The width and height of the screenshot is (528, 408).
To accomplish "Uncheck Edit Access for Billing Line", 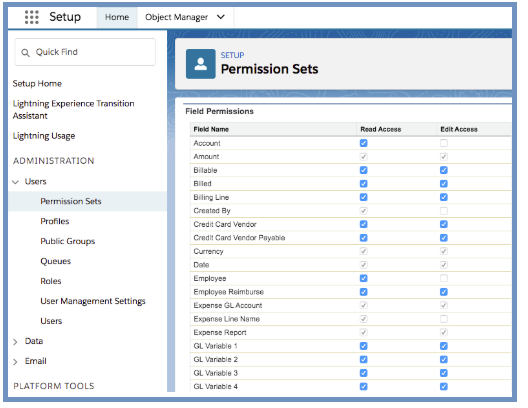I will [x=443, y=197].
